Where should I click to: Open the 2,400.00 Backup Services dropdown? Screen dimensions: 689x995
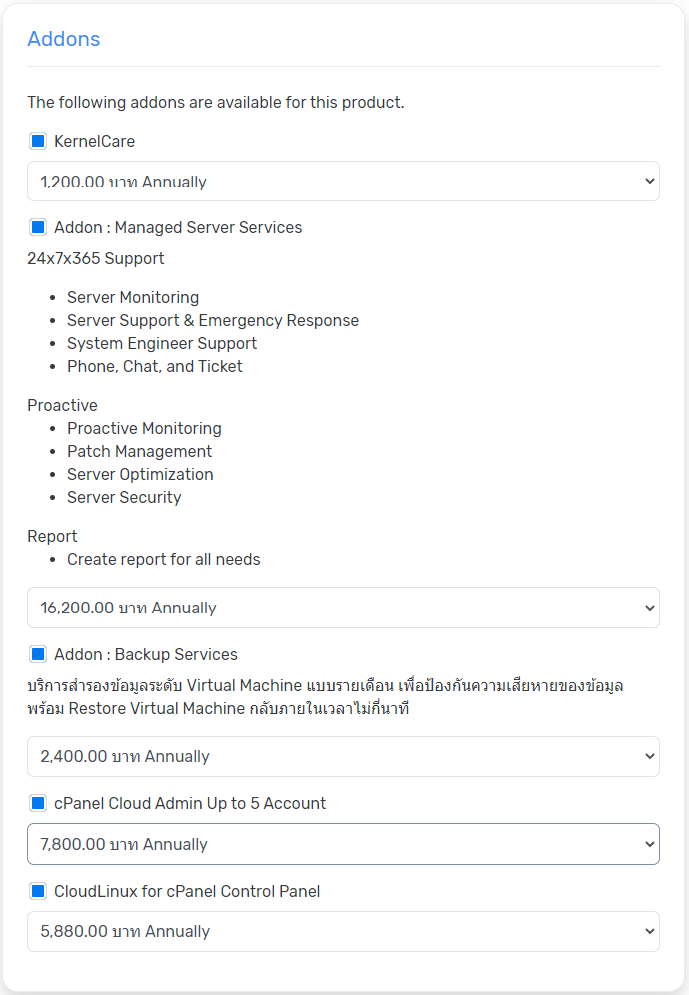point(343,757)
